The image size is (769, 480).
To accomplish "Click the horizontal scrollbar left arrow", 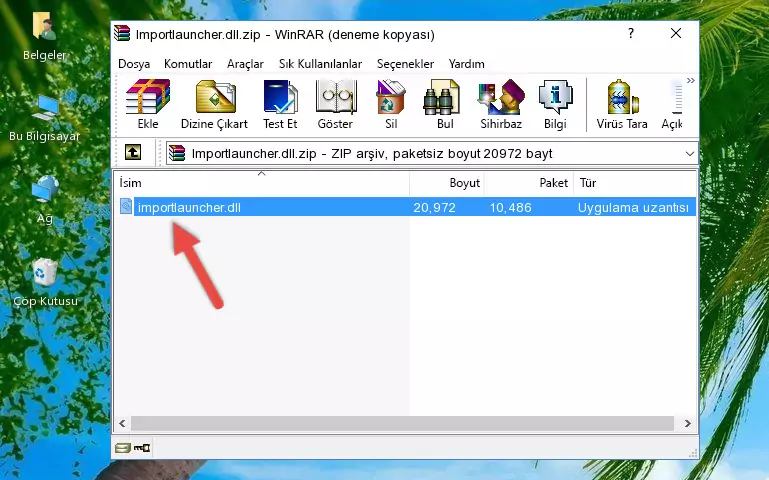I will [x=122, y=423].
